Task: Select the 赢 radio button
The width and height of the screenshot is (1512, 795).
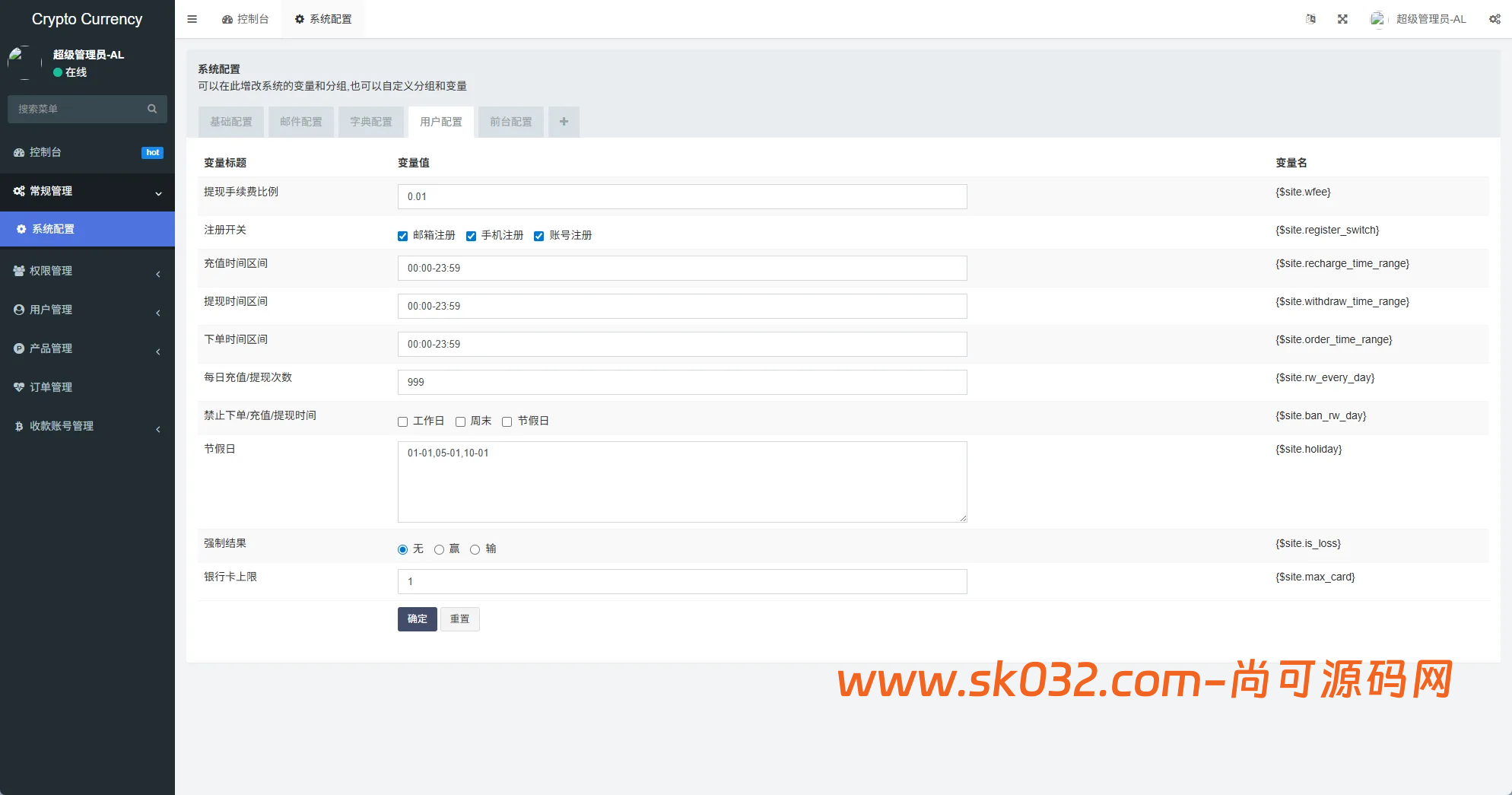Action: (x=440, y=549)
